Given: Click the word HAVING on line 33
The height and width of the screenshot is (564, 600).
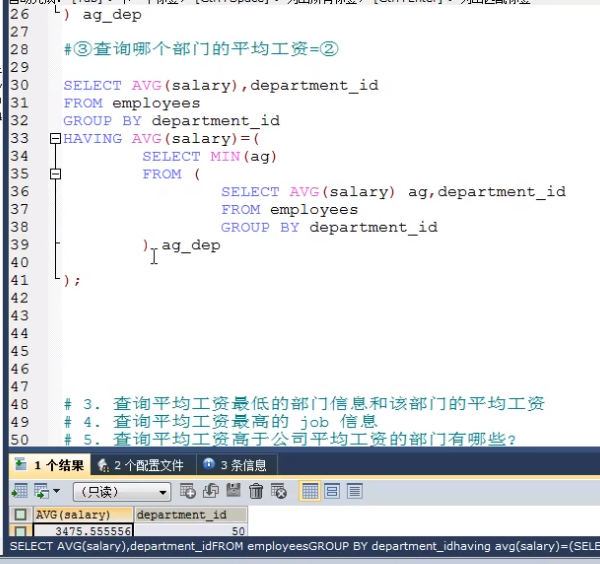Looking at the screenshot, I should [x=93, y=139].
